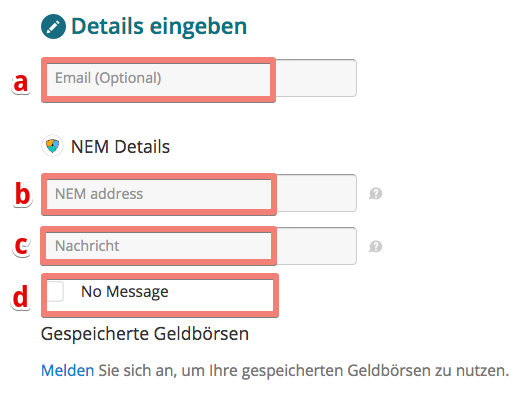Image resolution: width=516 pixels, height=393 pixels.
Task: Click the red annotation letter b
Action: (x=22, y=194)
